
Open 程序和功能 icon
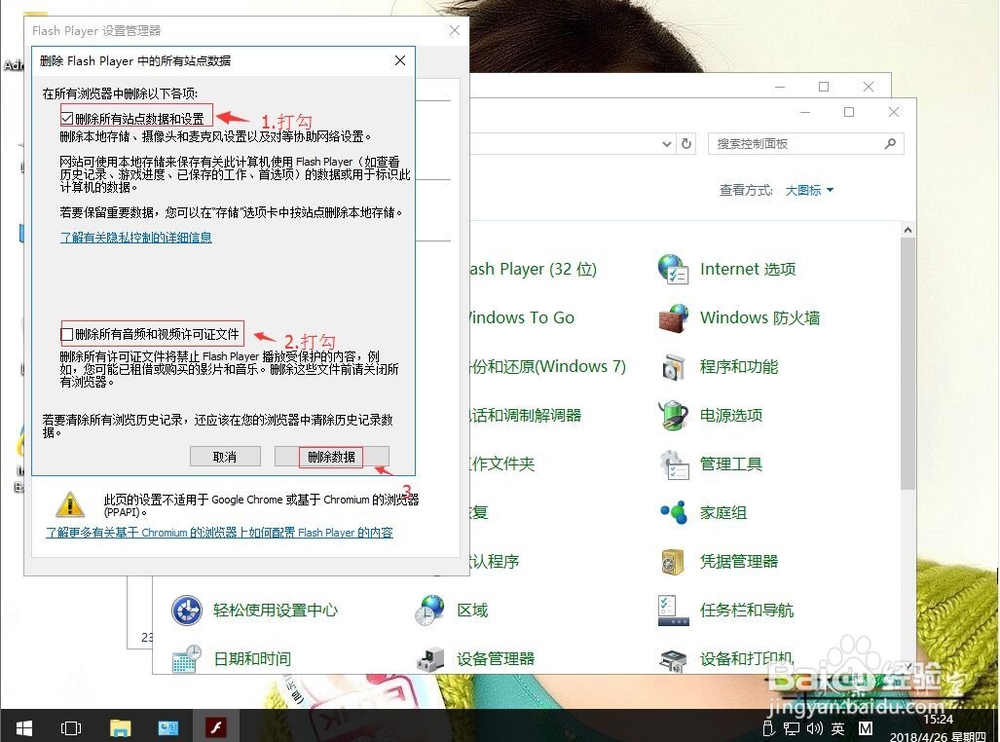(673, 367)
